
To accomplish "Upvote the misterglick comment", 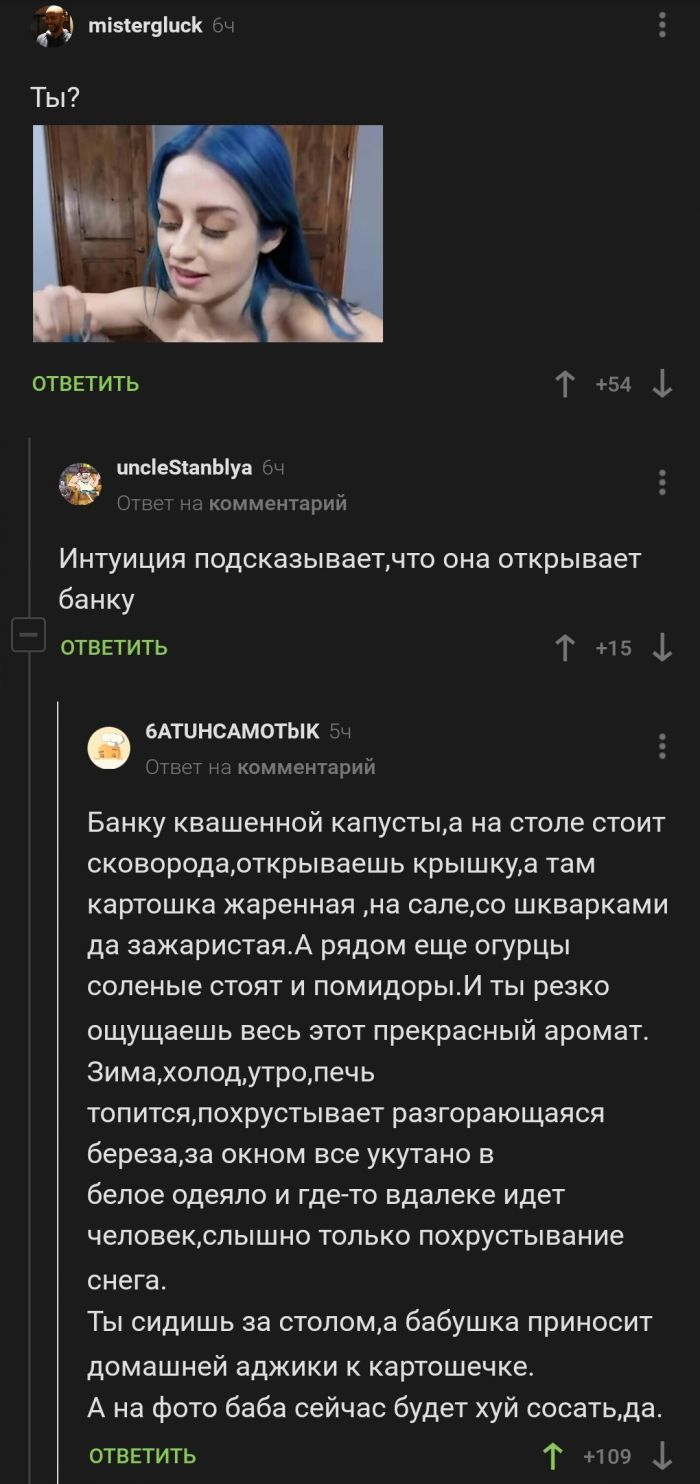I will 566,384.
